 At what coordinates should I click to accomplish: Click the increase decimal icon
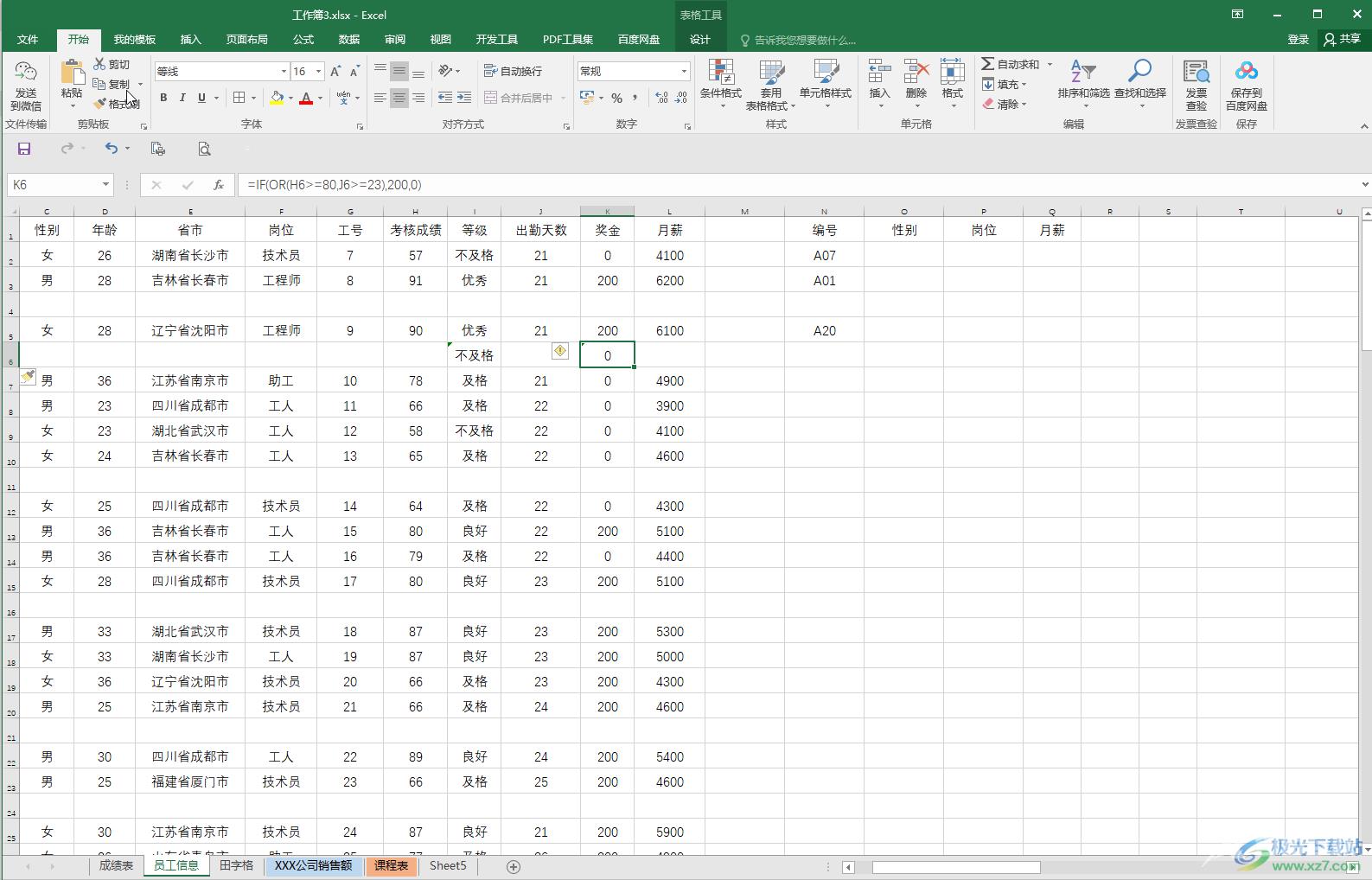[x=661, y=98]
